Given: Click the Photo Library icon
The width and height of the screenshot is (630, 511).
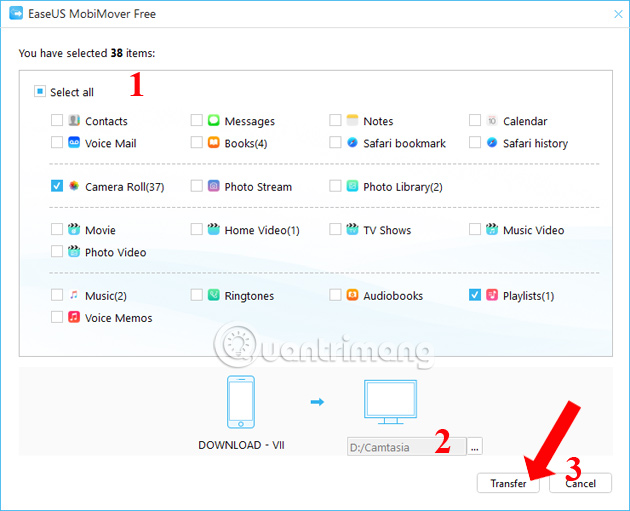Looking at the screenshot, I should pos(352,186).
